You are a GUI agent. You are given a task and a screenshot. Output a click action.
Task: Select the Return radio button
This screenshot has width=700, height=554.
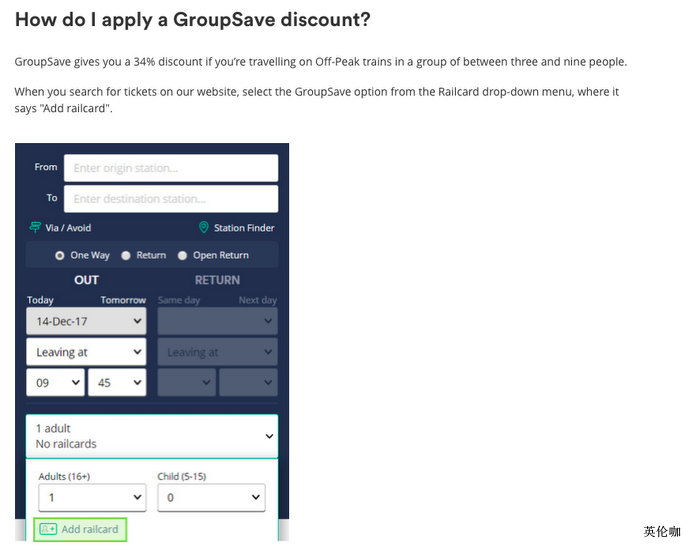(126, 256)
